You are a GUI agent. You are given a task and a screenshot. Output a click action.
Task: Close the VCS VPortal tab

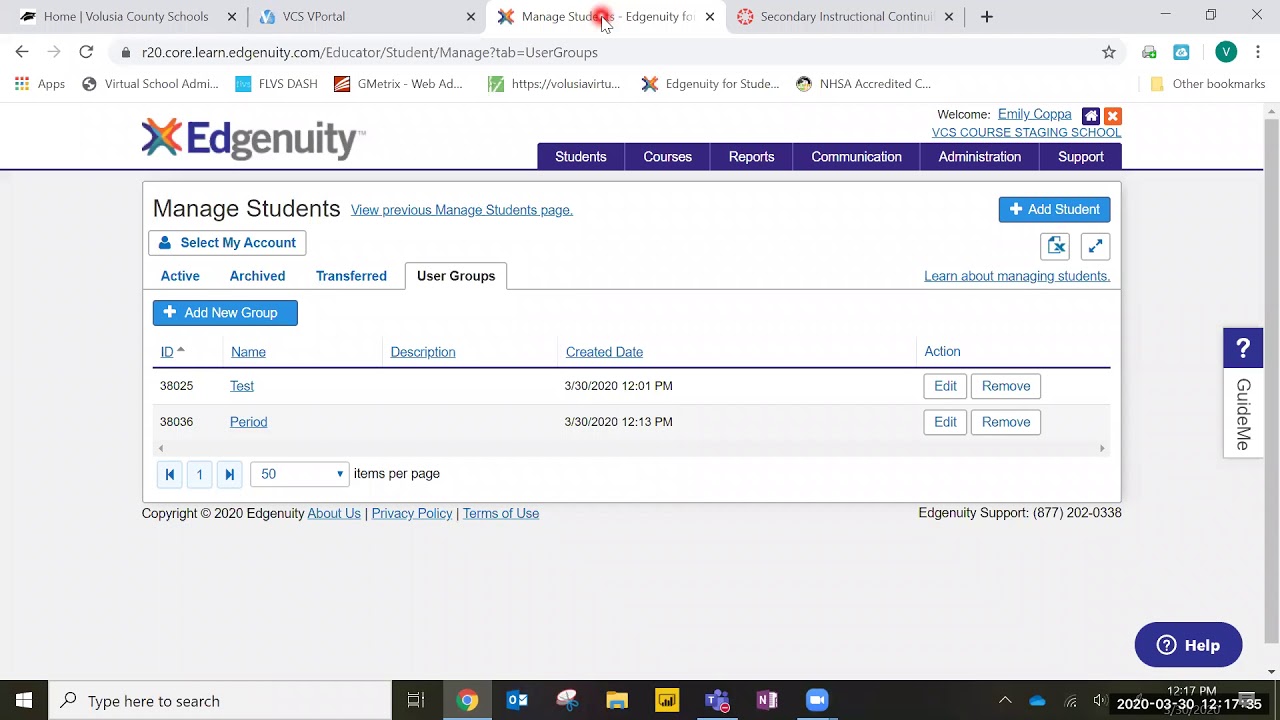[471, 16]
